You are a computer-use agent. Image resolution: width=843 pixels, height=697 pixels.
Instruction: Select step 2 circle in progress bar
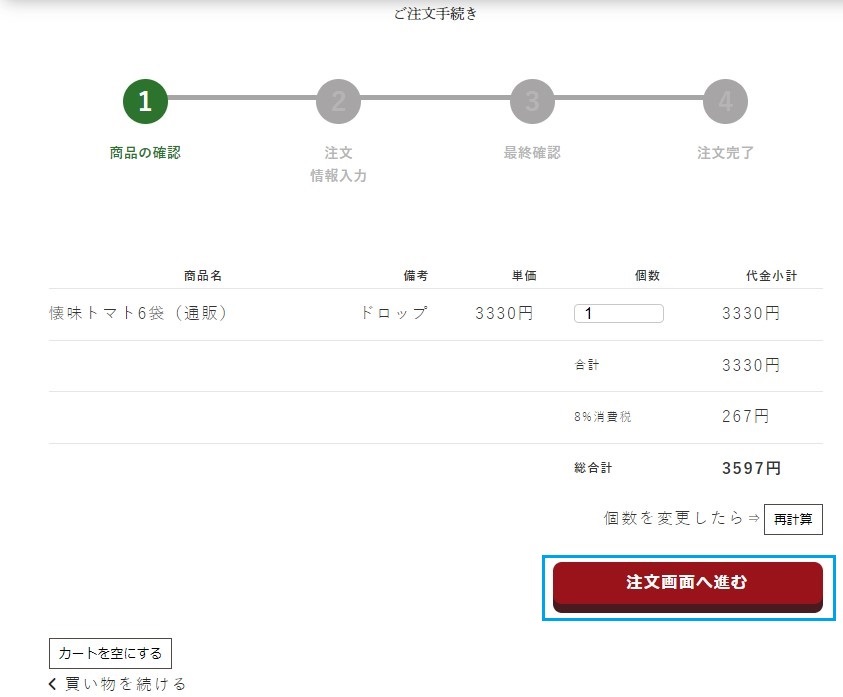pos(338,101)
